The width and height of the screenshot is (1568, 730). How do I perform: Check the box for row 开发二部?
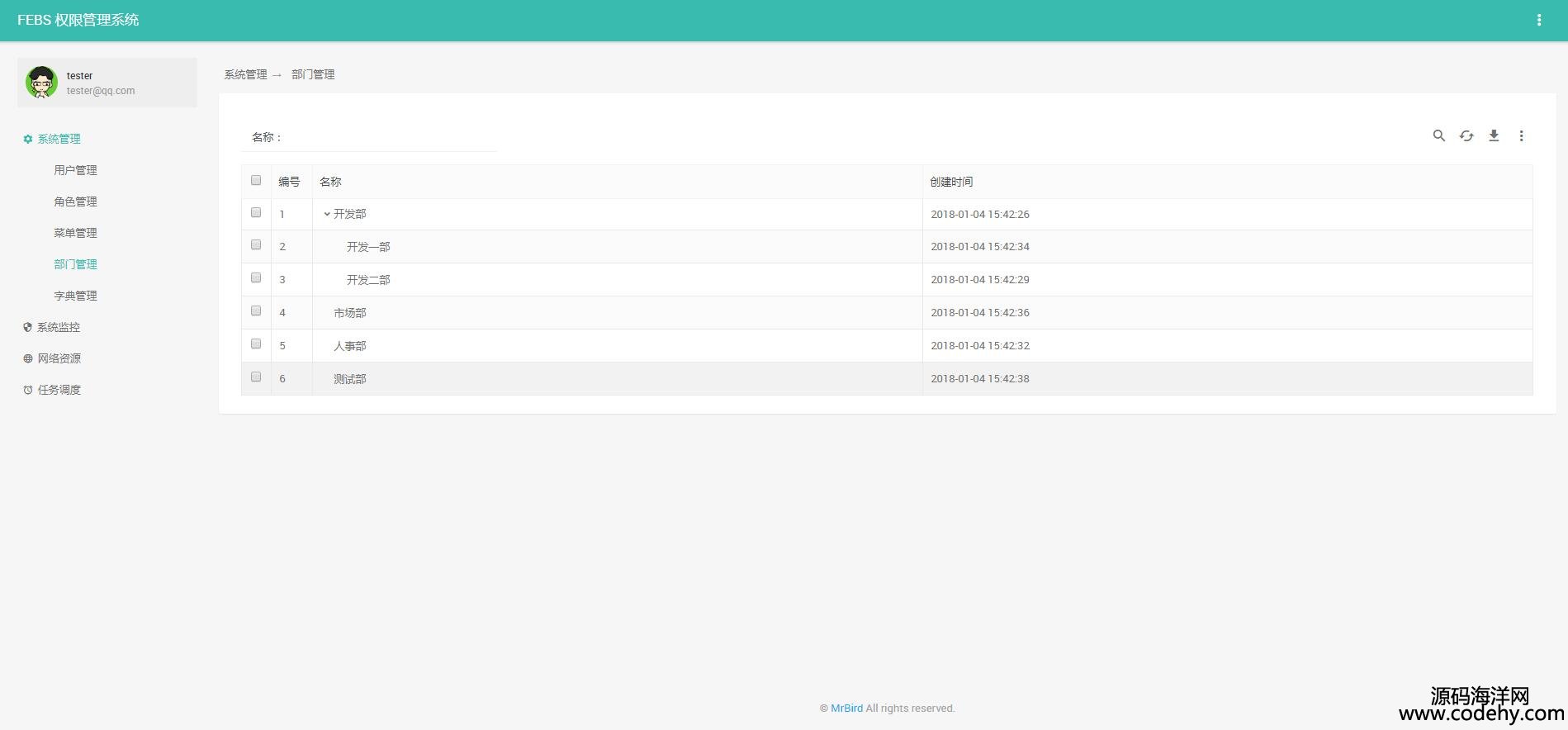tap(256, 277)
